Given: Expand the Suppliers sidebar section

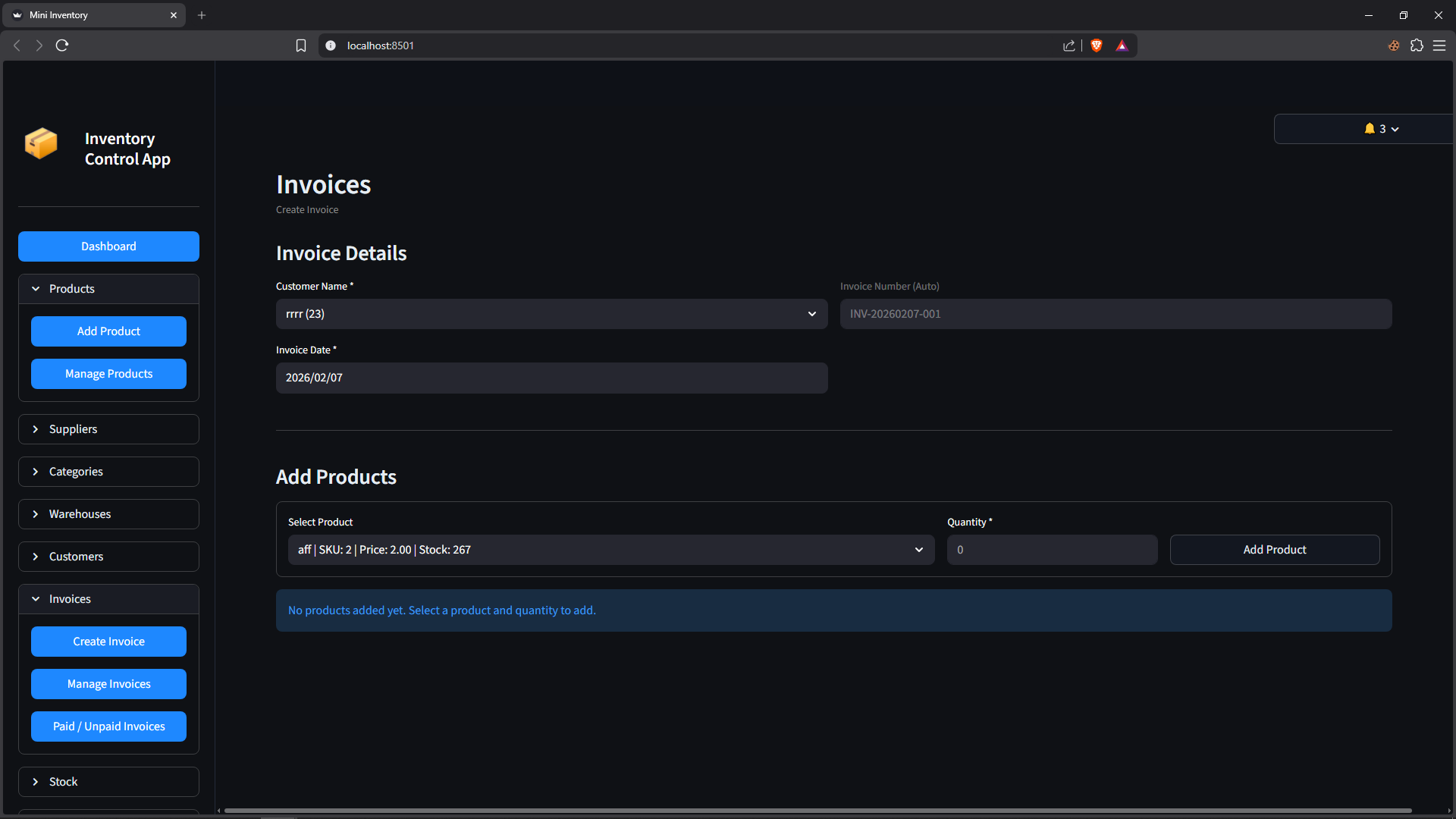Looking at the screenshot, I should [108, 429].
